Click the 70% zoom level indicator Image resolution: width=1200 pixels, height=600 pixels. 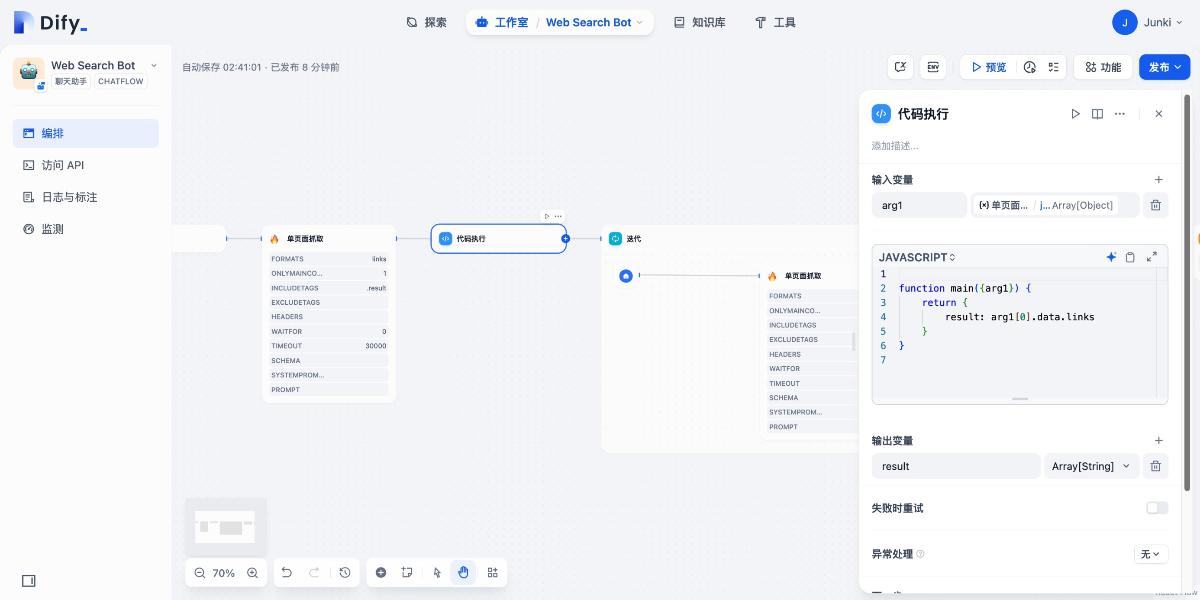[x=223, y=572]
